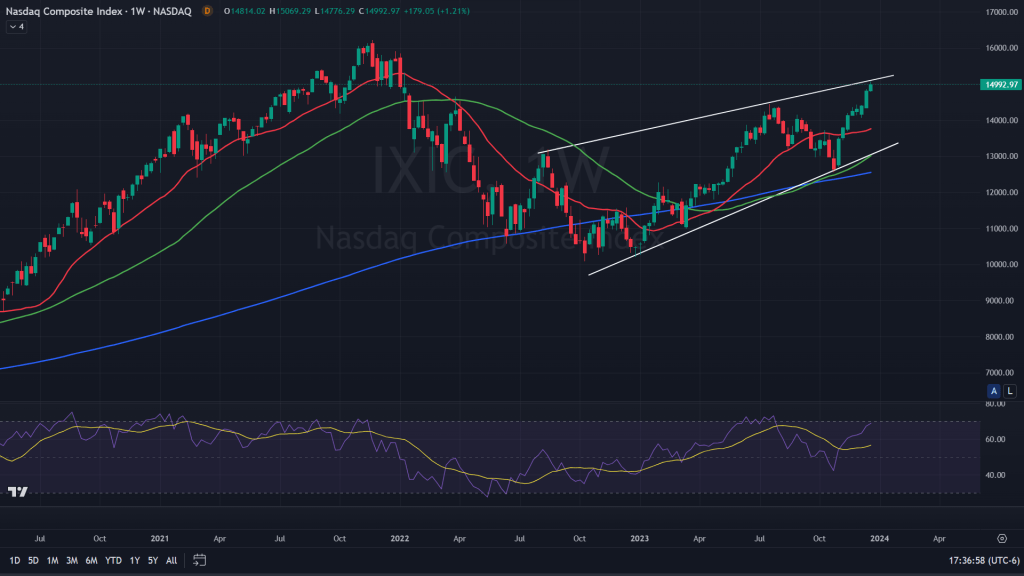Display All available chart history

click(x=172, y=560)
